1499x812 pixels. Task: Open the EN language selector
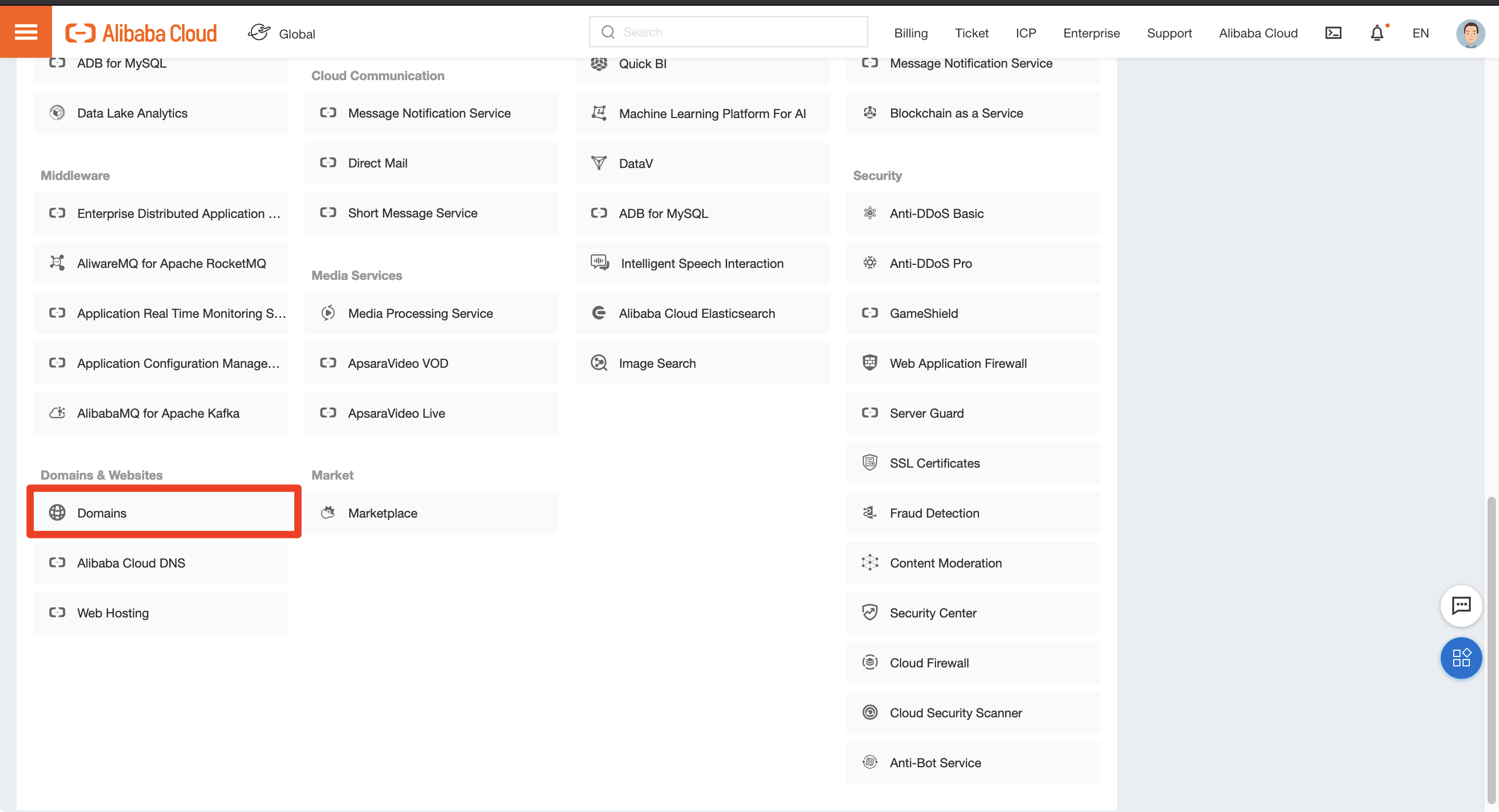coord(1420,33)
